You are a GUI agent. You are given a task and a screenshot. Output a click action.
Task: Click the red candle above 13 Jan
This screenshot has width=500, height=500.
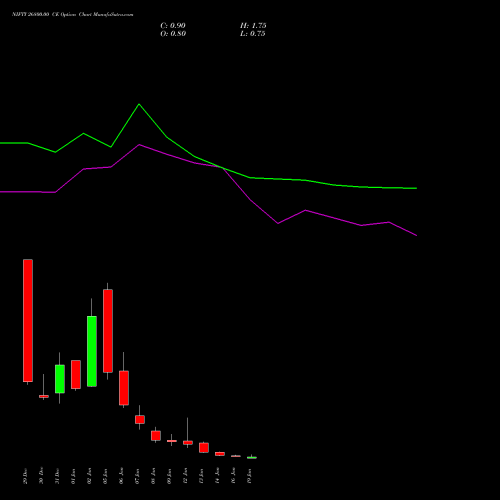[x=204, y=447]
